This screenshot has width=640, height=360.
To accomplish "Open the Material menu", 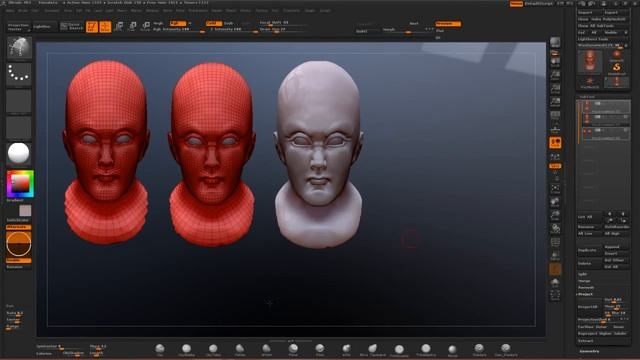I will tap(152, 11).
